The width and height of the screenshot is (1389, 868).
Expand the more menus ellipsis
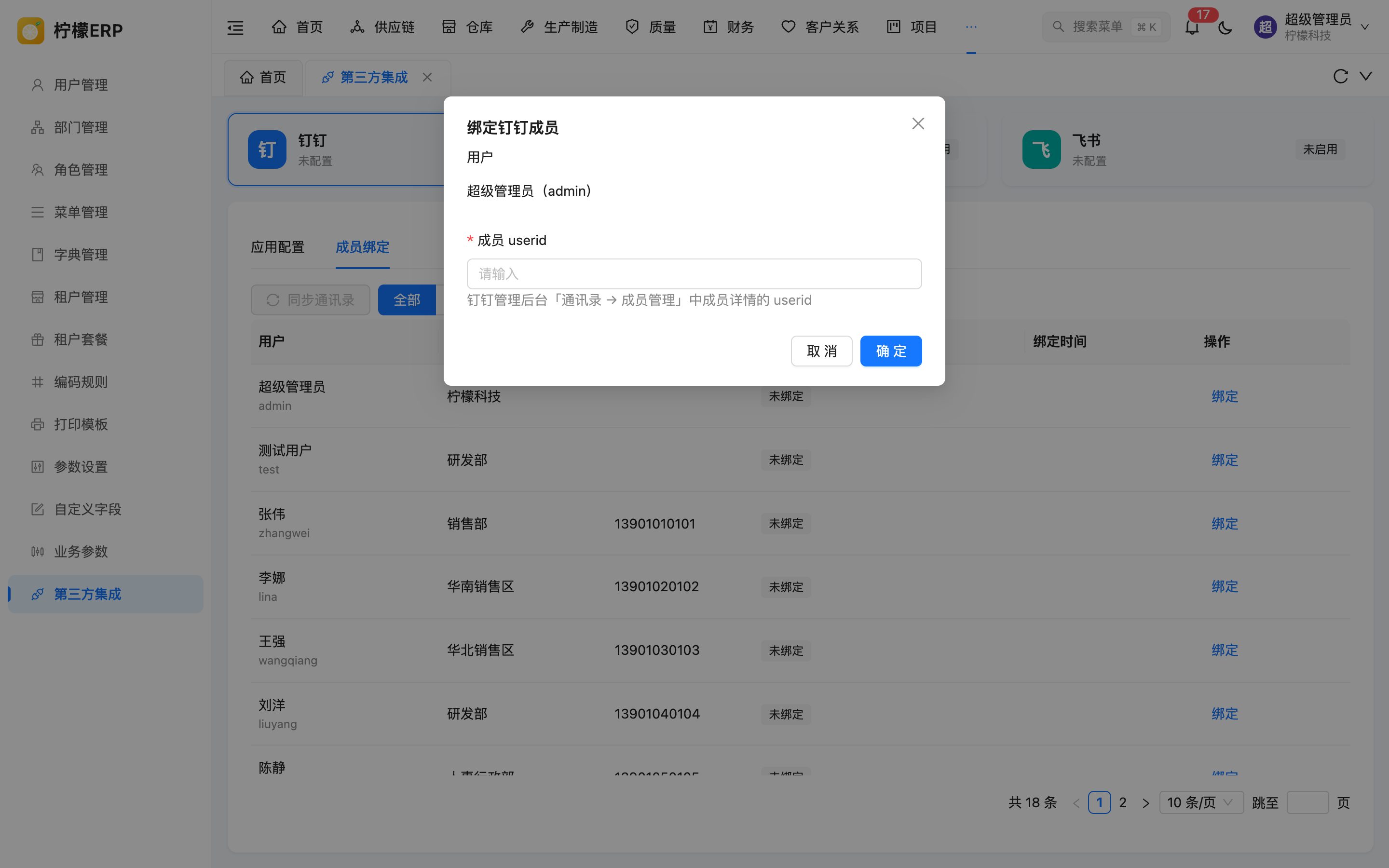(970, 27)
